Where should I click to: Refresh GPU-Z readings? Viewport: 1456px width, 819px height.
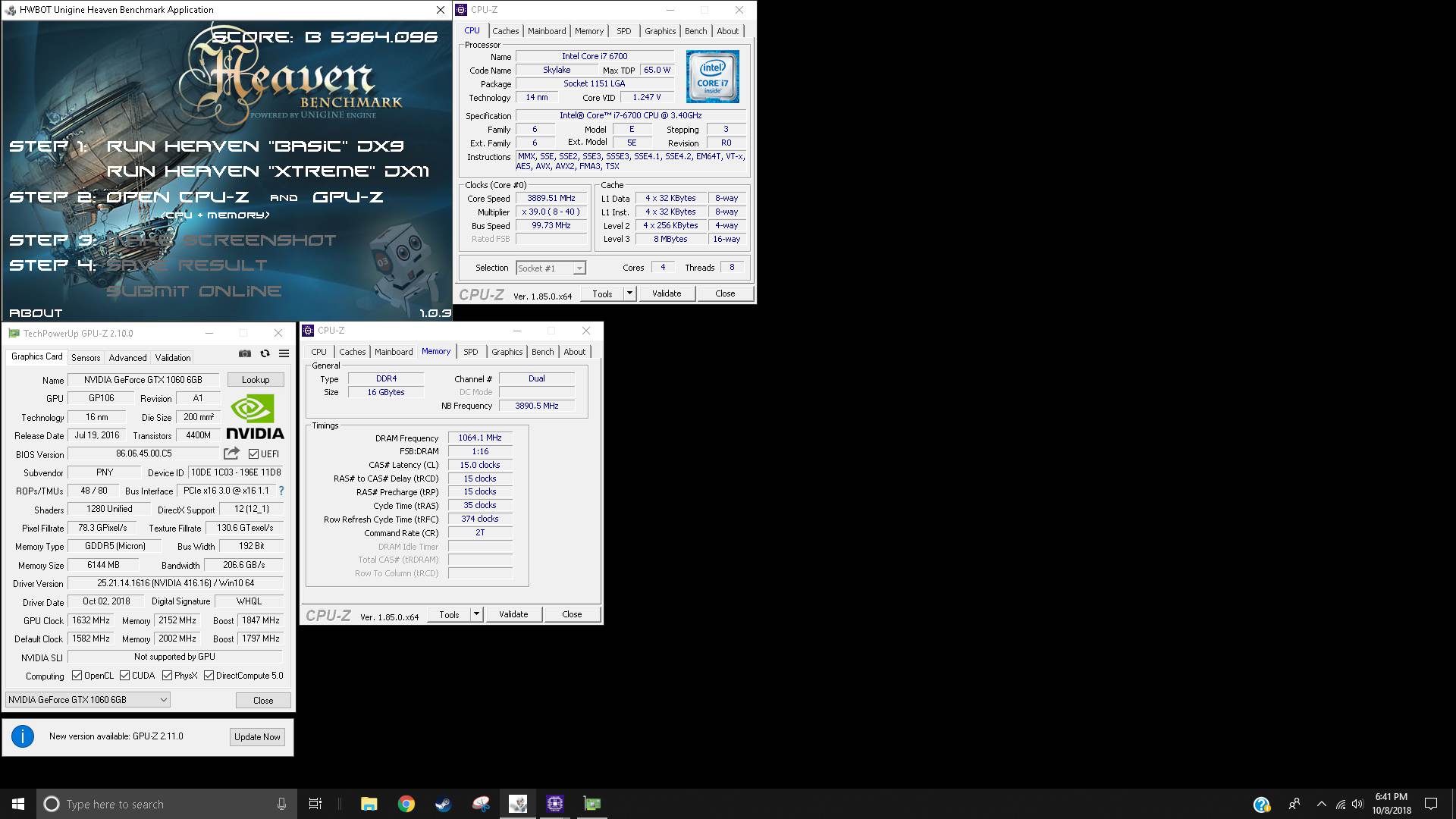coord(265,353)
